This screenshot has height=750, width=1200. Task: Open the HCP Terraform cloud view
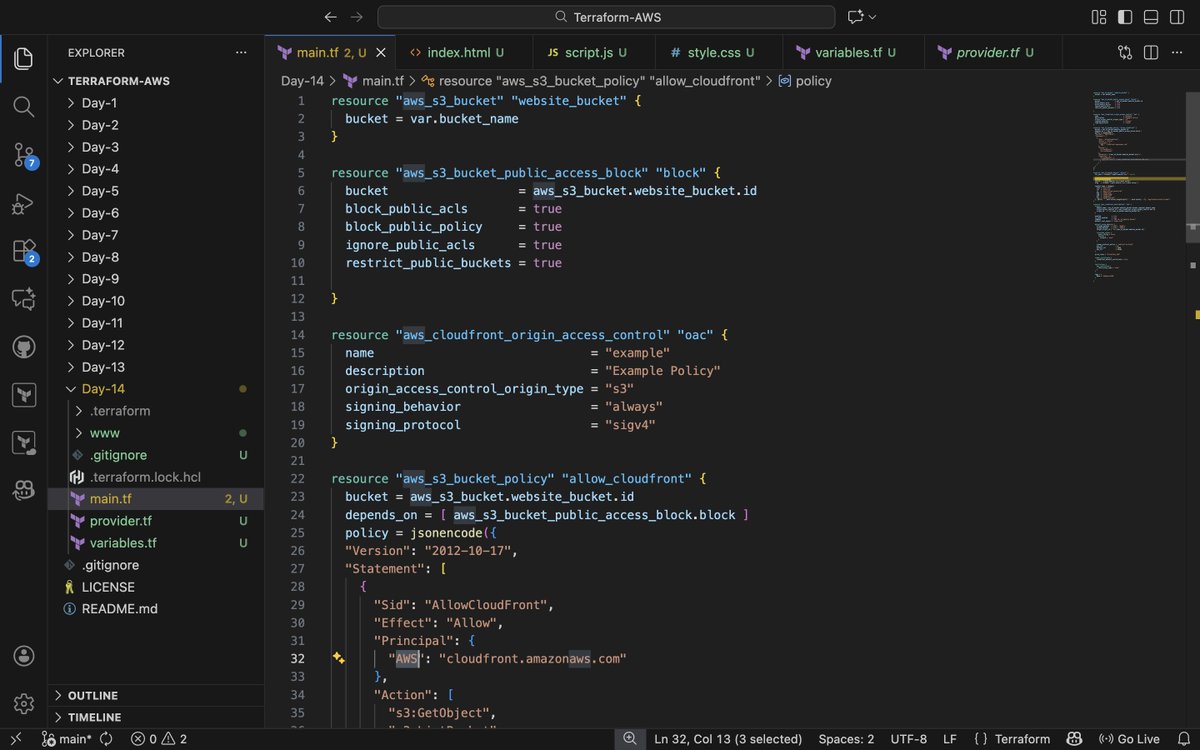pyautogui.click(x=23, y=443)
